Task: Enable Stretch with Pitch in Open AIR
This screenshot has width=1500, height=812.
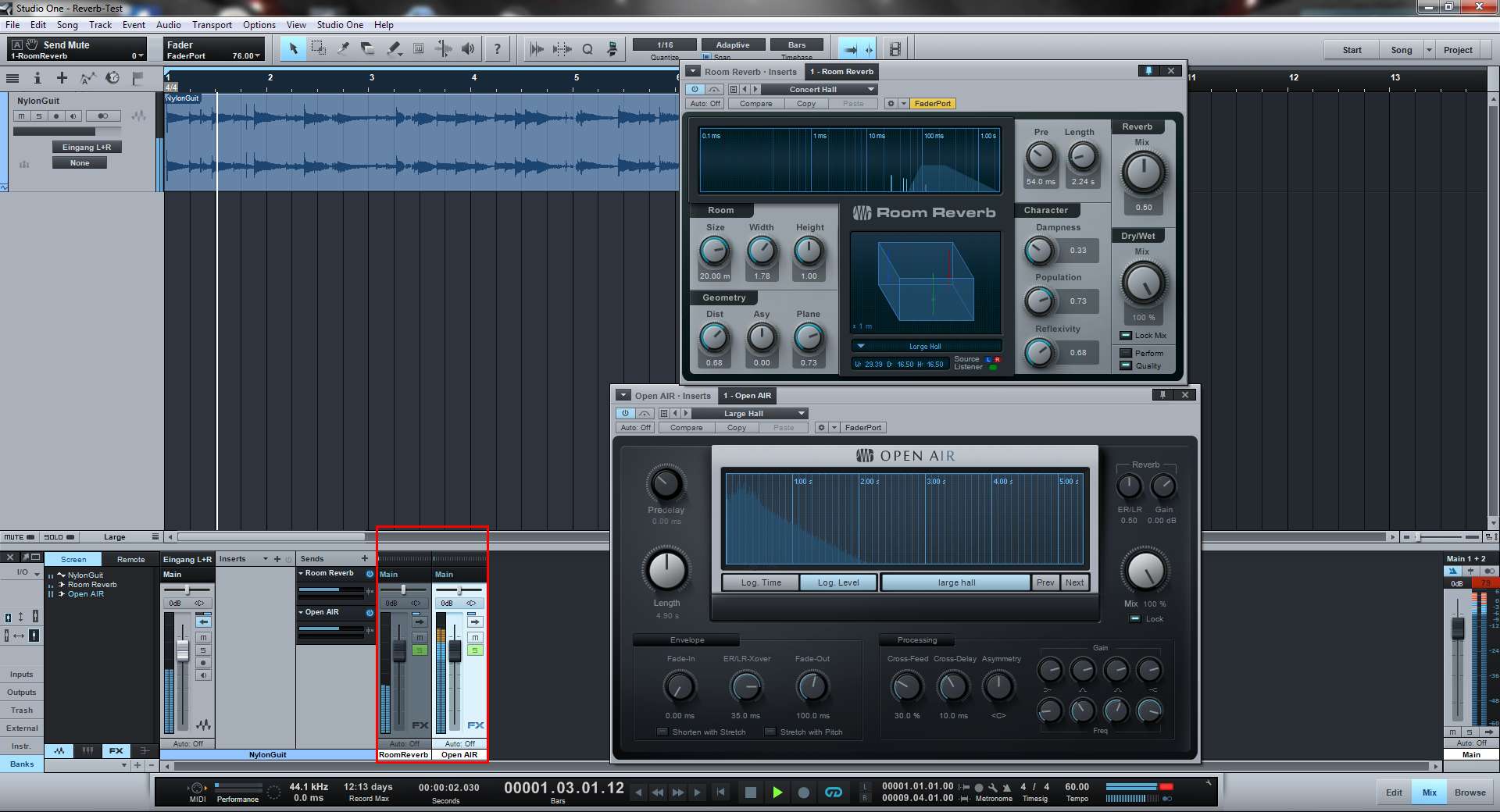Action: coord(770,732)
